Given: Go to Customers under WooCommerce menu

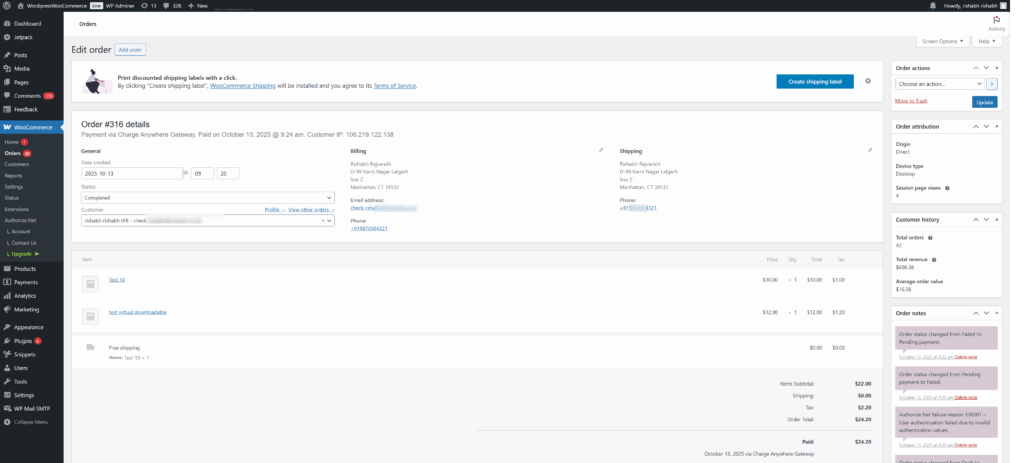Looking at the screenshot, I should [x=16, y=164].
